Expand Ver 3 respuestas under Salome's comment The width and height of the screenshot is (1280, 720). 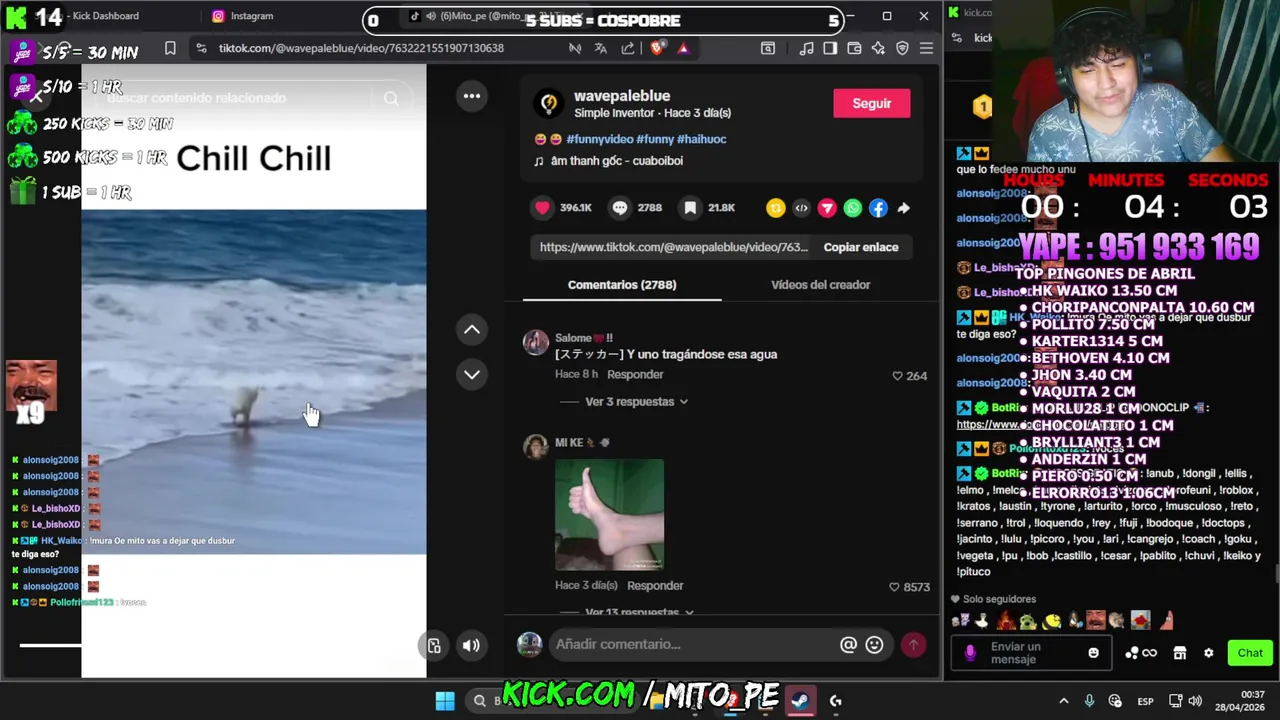tap(636, 402)
